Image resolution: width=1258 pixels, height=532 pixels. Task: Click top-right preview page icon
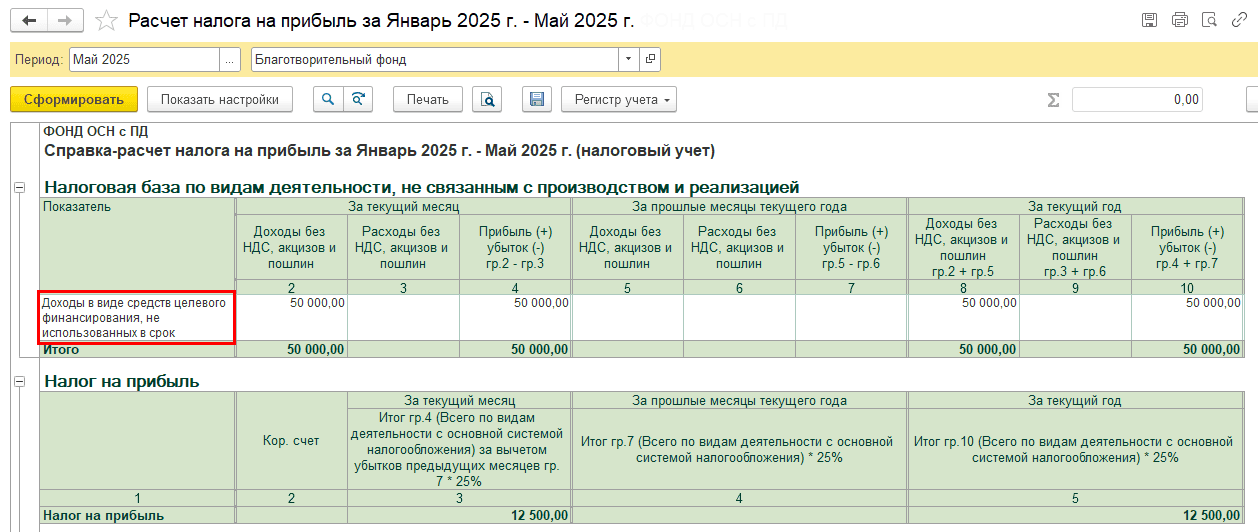[x=1209, y=20]
